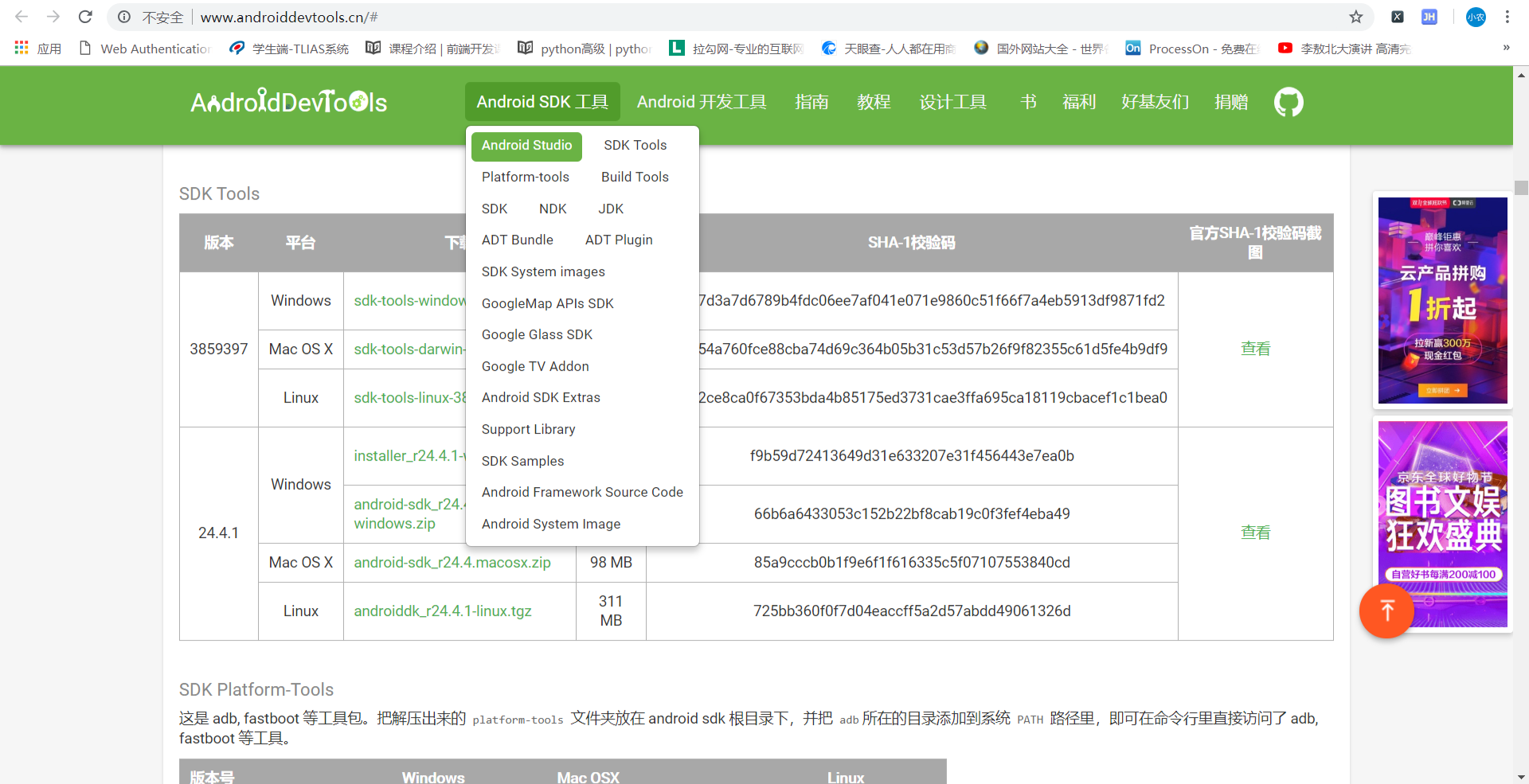Open 指南 navigation menu
The width and height of the screenshot is (1529, 784).
(x=811, y=102)
